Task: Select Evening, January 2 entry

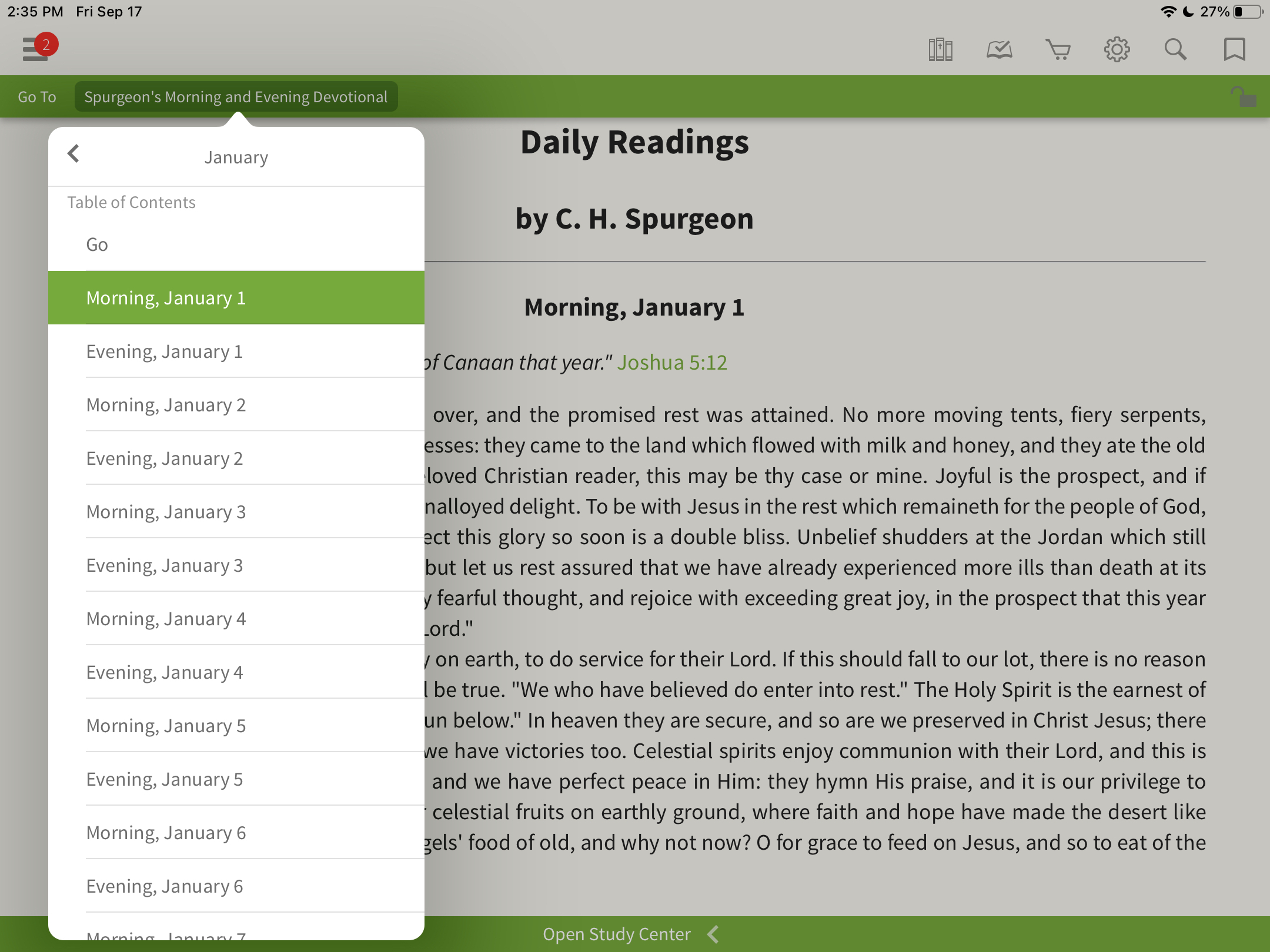Action: pyautogui.click(x=236, y=458)
